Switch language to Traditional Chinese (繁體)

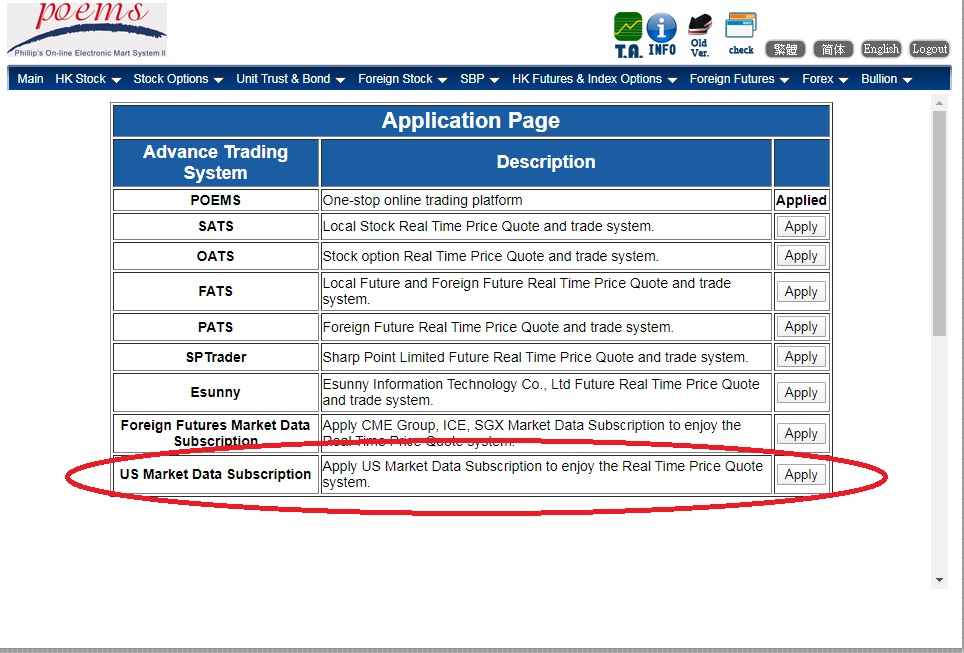(785, 49)
